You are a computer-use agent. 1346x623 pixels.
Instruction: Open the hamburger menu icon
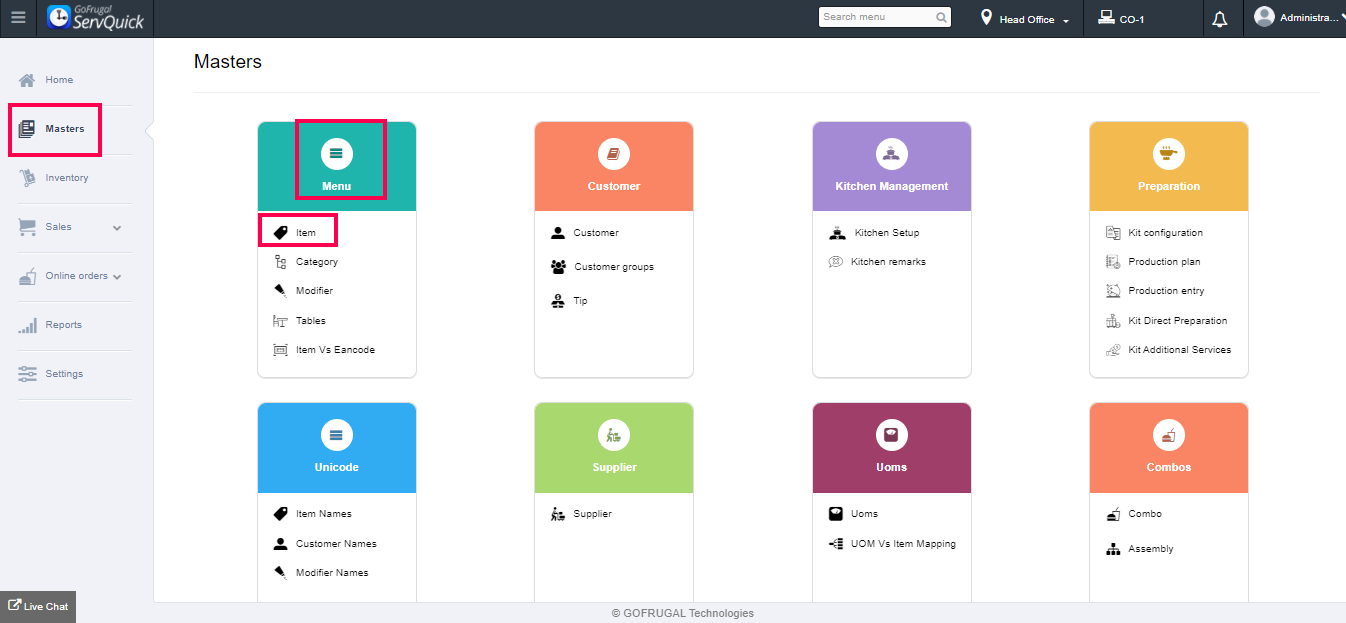(18, 17)
